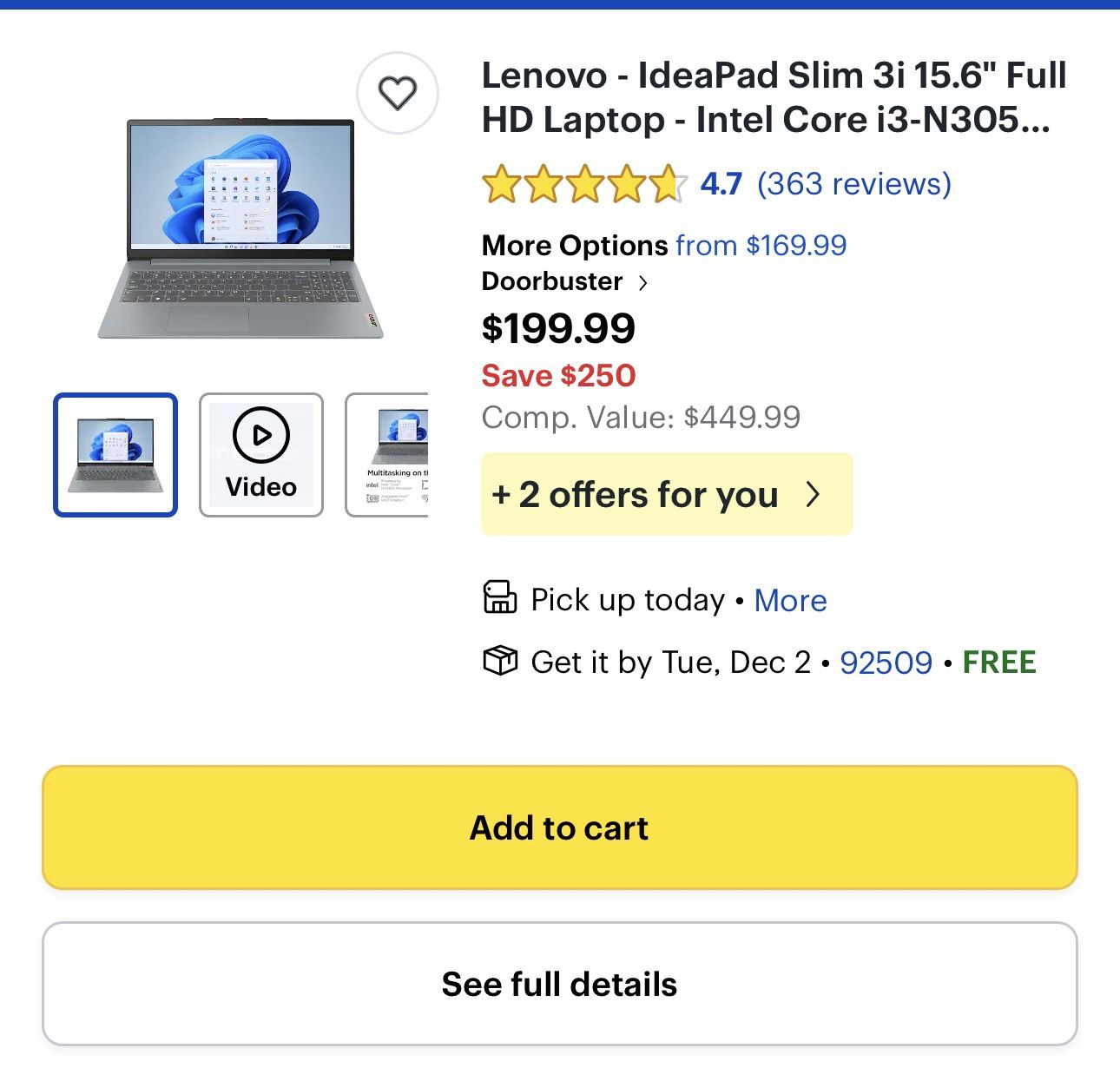Add the laptop to cart
The image size is (1120, 1081).
pos(559,827)
